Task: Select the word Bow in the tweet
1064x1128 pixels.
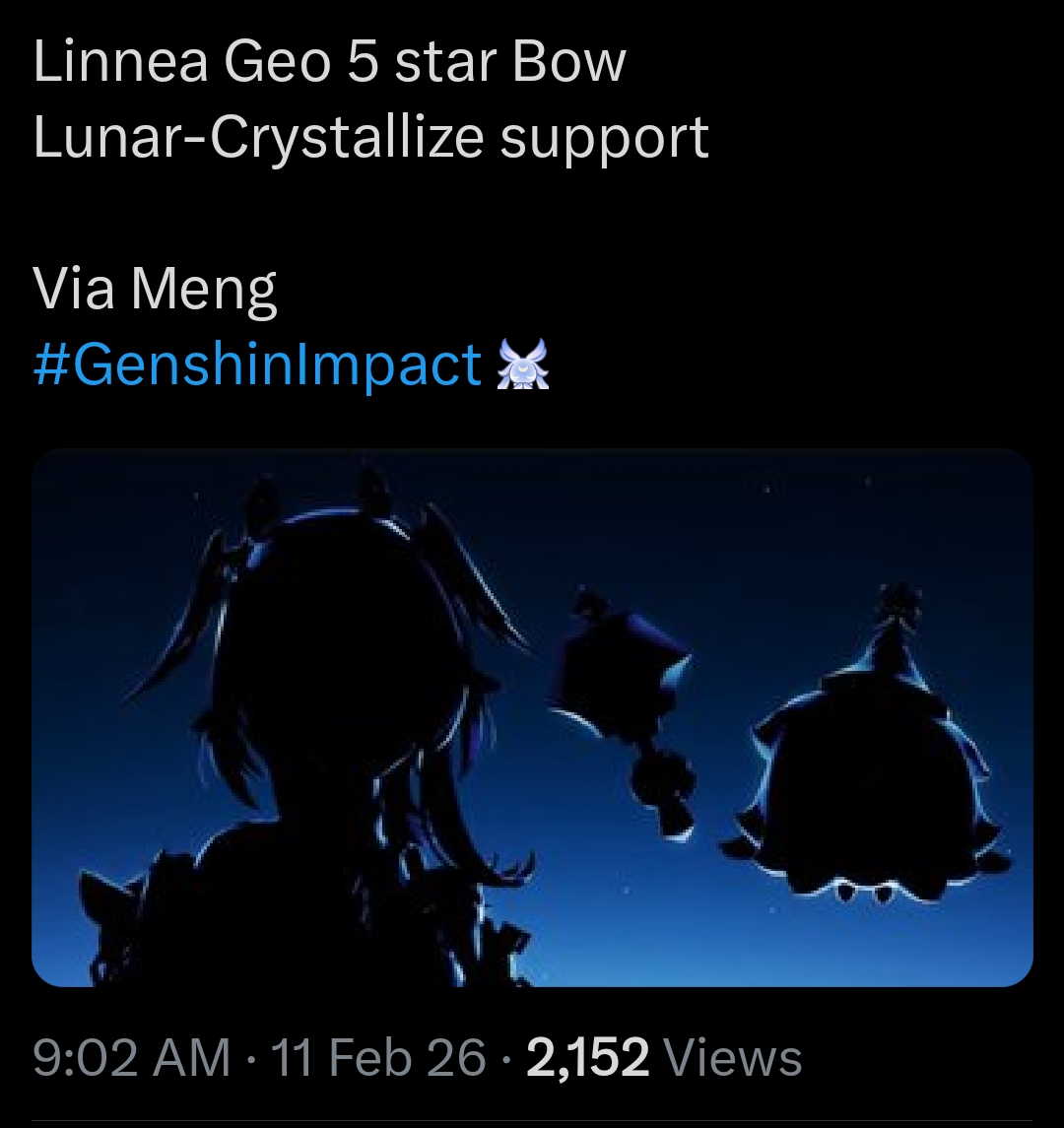Action: [x=568, y=62]
